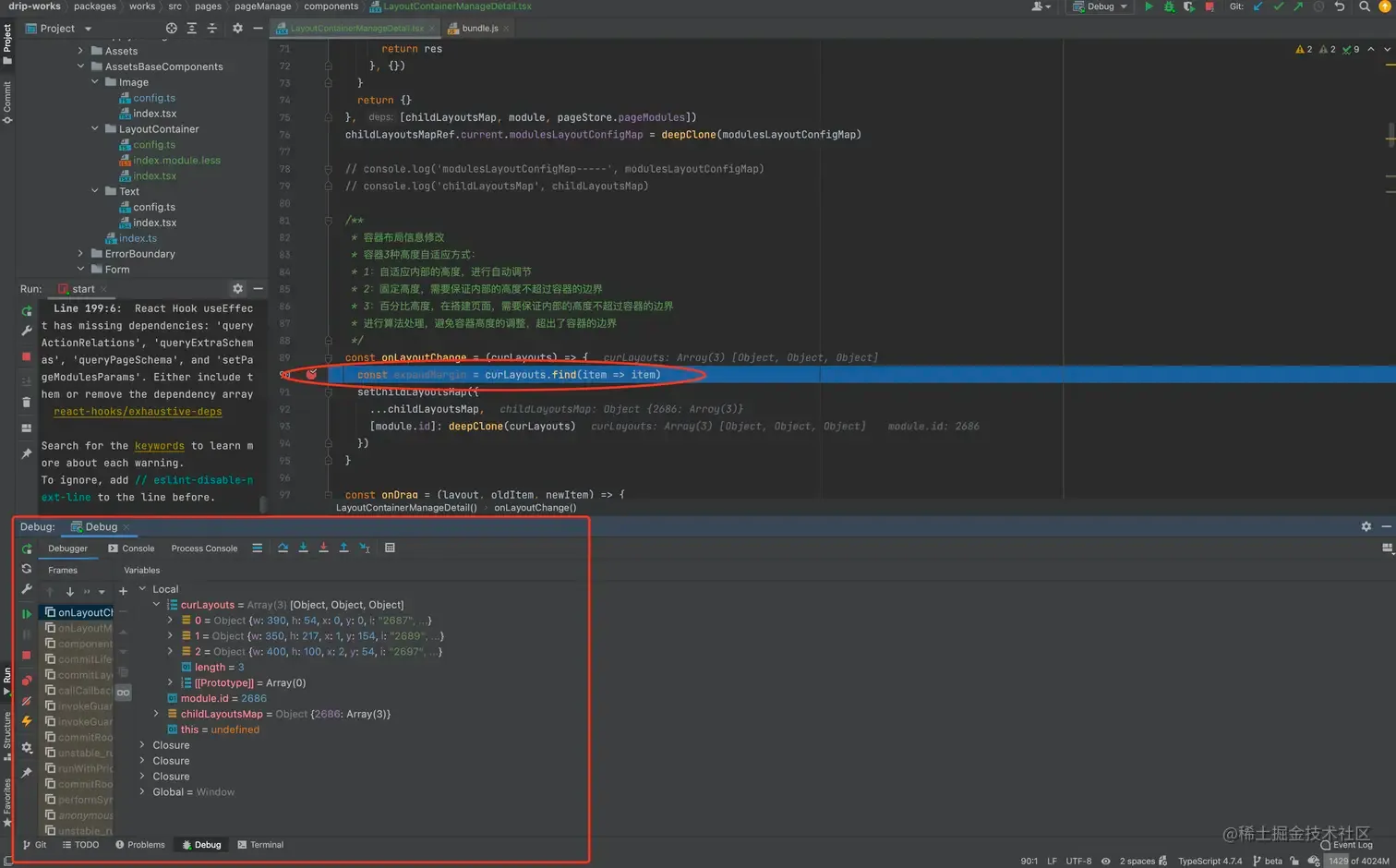The width and height of the screenshot is (1396, 868).
Task: Switch to the Process Console tab
Action: coord(204,549)
